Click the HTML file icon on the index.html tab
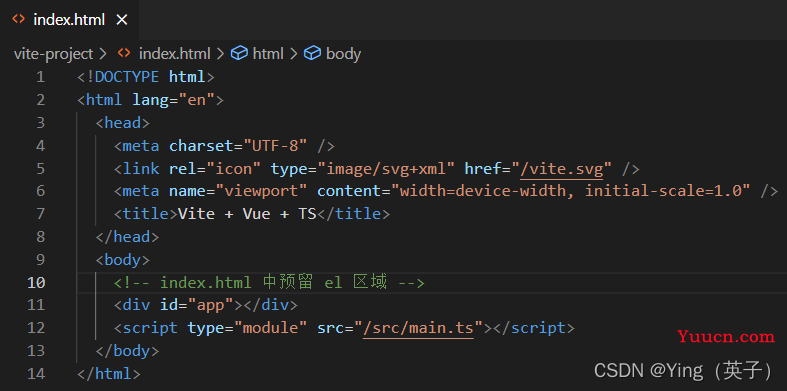 [19, 20]
